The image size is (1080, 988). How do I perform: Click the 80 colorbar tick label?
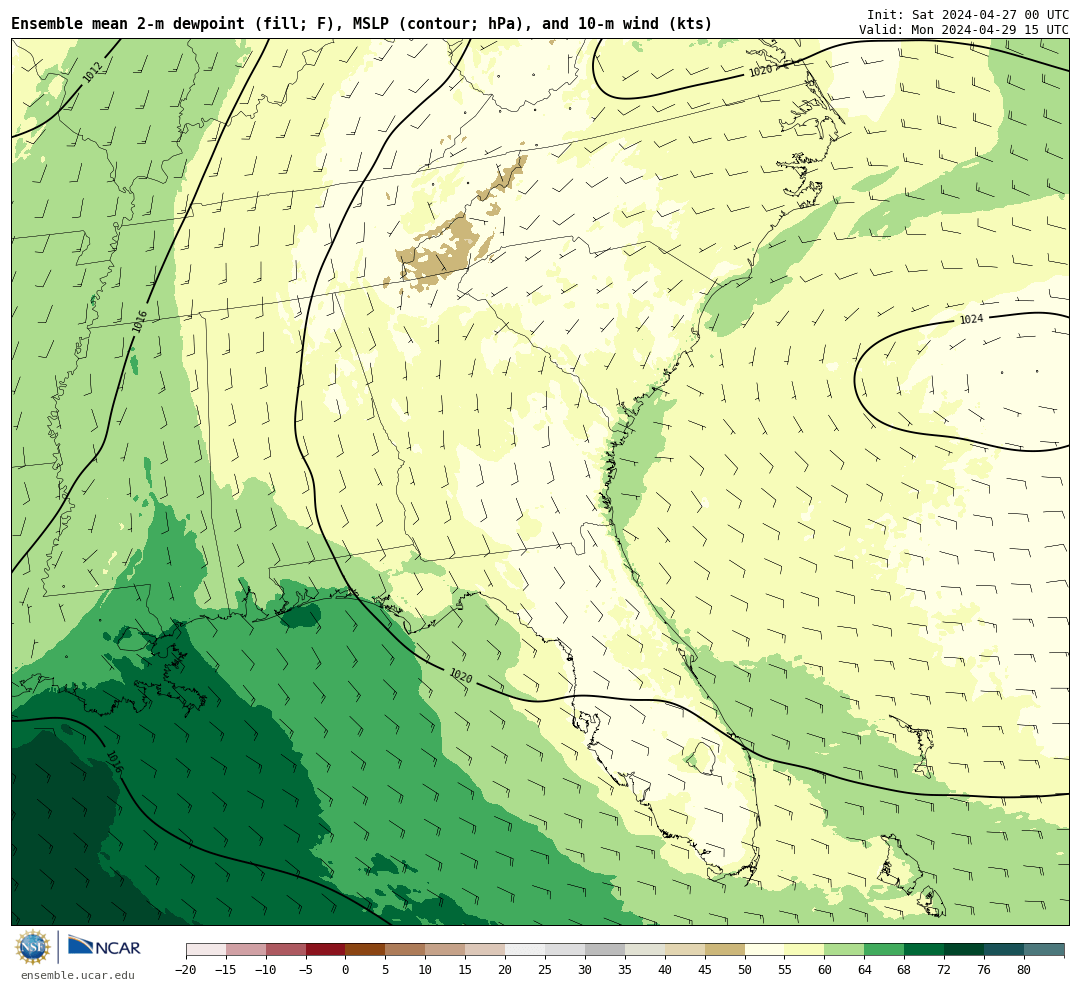[x=1025, y=970]
